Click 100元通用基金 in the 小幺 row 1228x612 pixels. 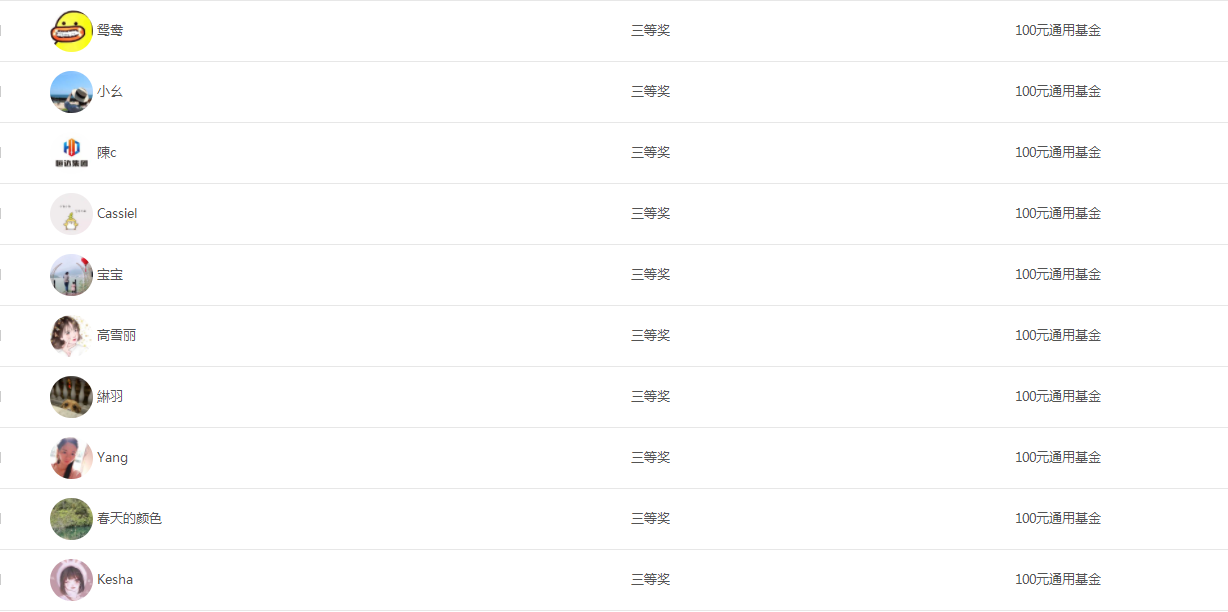click(1058, 92)
